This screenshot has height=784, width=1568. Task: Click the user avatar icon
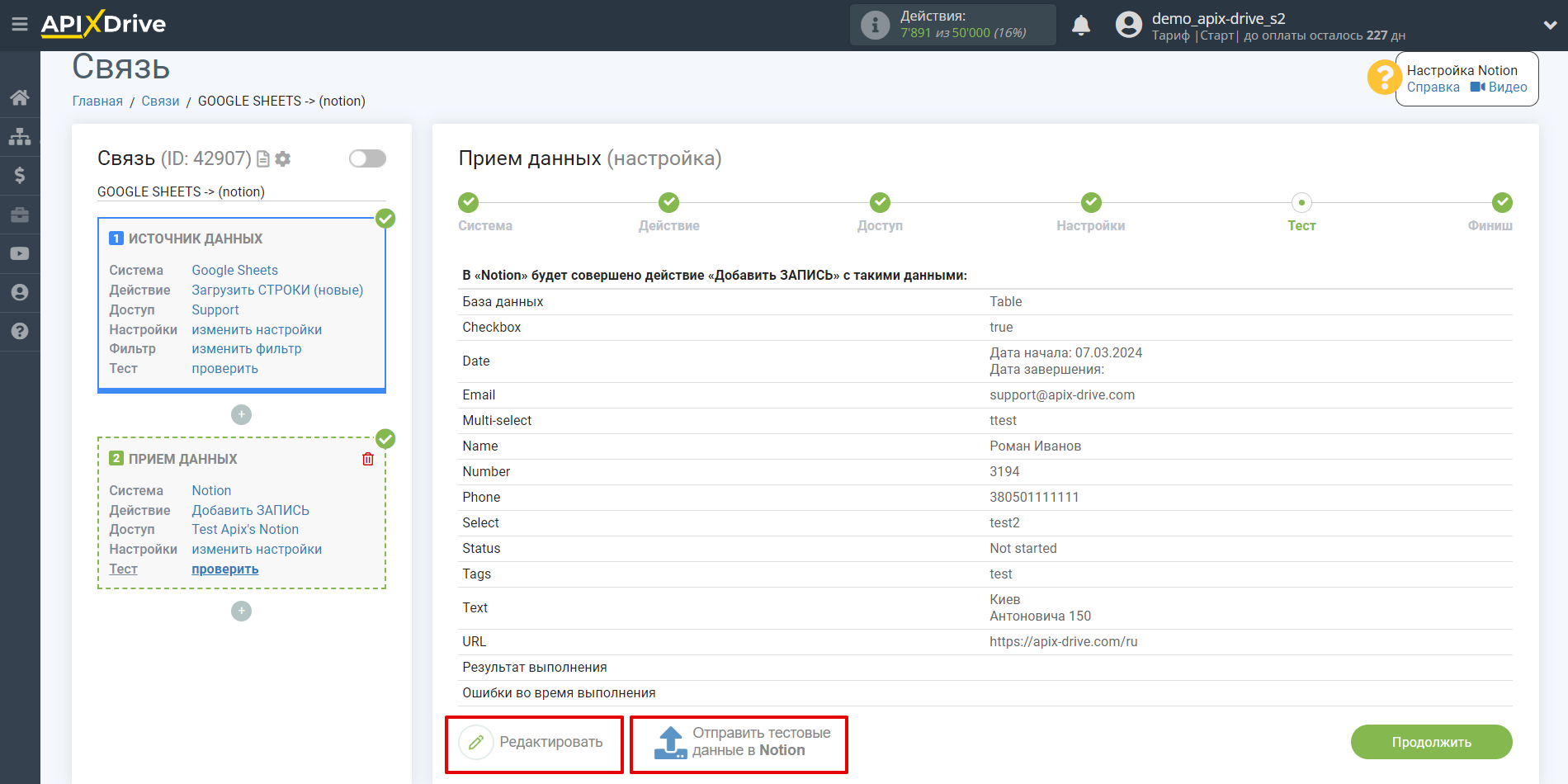1128,25
